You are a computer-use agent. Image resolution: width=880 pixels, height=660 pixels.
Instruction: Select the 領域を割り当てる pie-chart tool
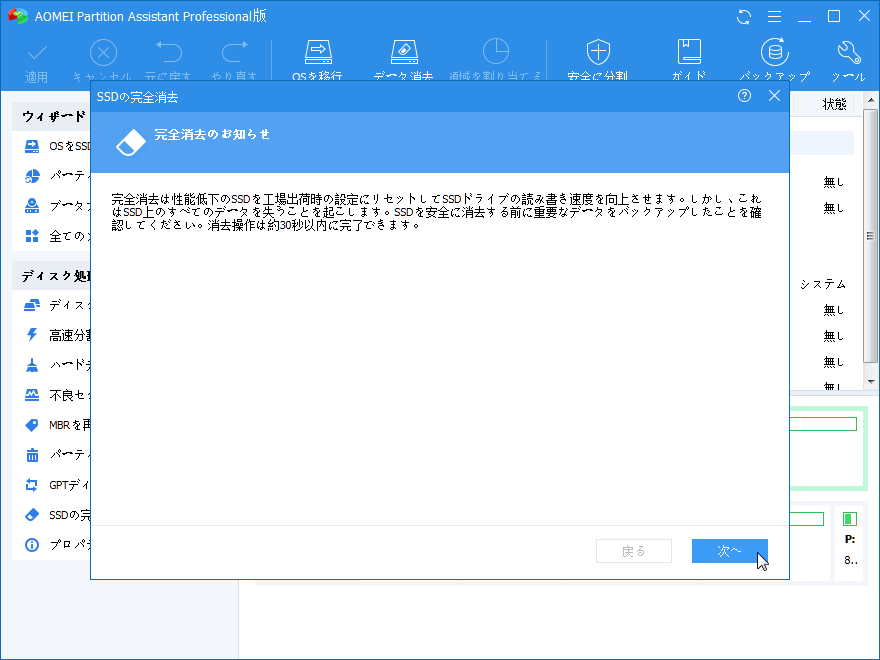click(x=496, y=61)
